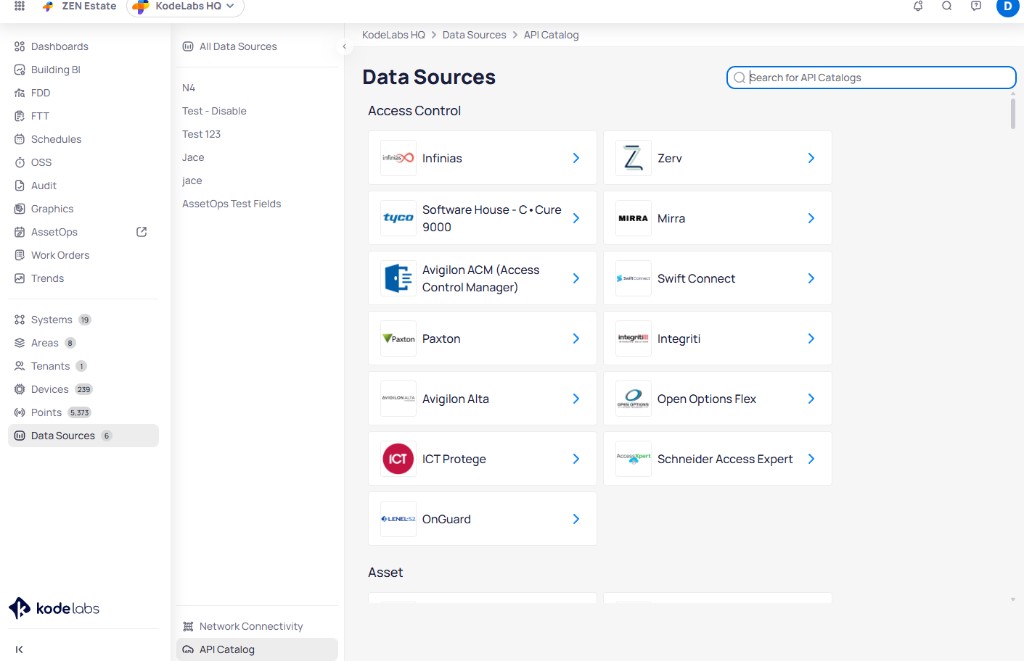Viewport: 1024px width, 661px height.
Task: Click the Mirra logo icon
Action: click(633, 218)
